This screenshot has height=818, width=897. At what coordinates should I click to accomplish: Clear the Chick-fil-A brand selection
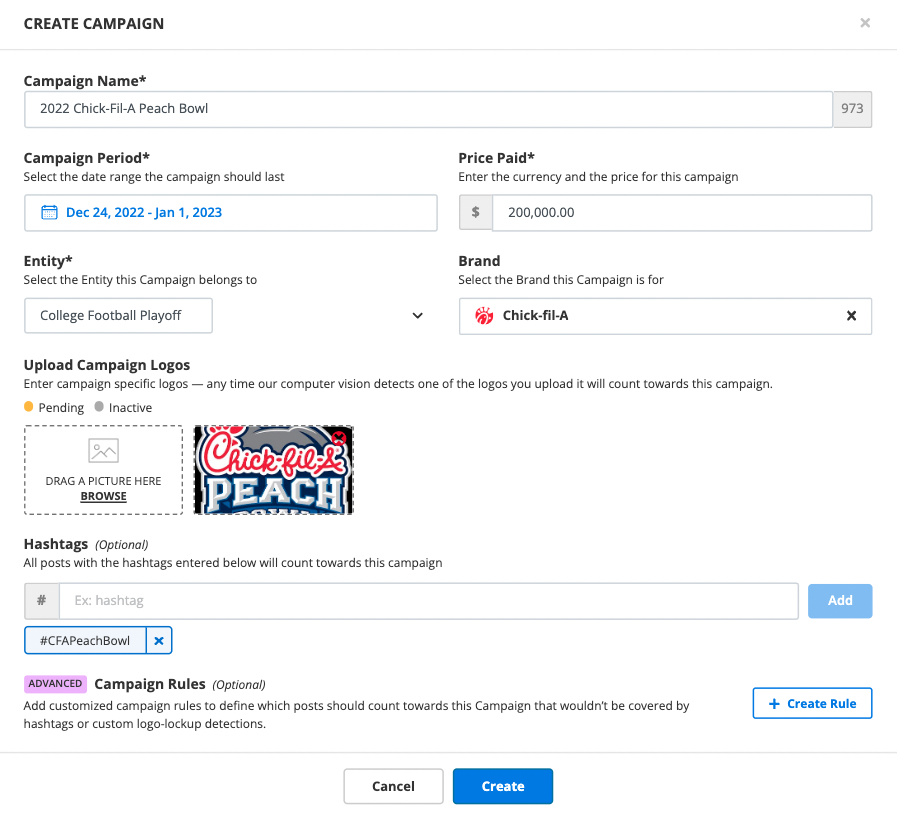(x=851, y=316)
